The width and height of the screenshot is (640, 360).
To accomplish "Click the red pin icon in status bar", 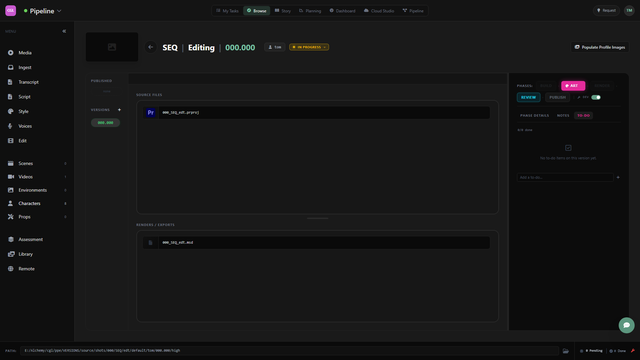I will pos(633,351).
